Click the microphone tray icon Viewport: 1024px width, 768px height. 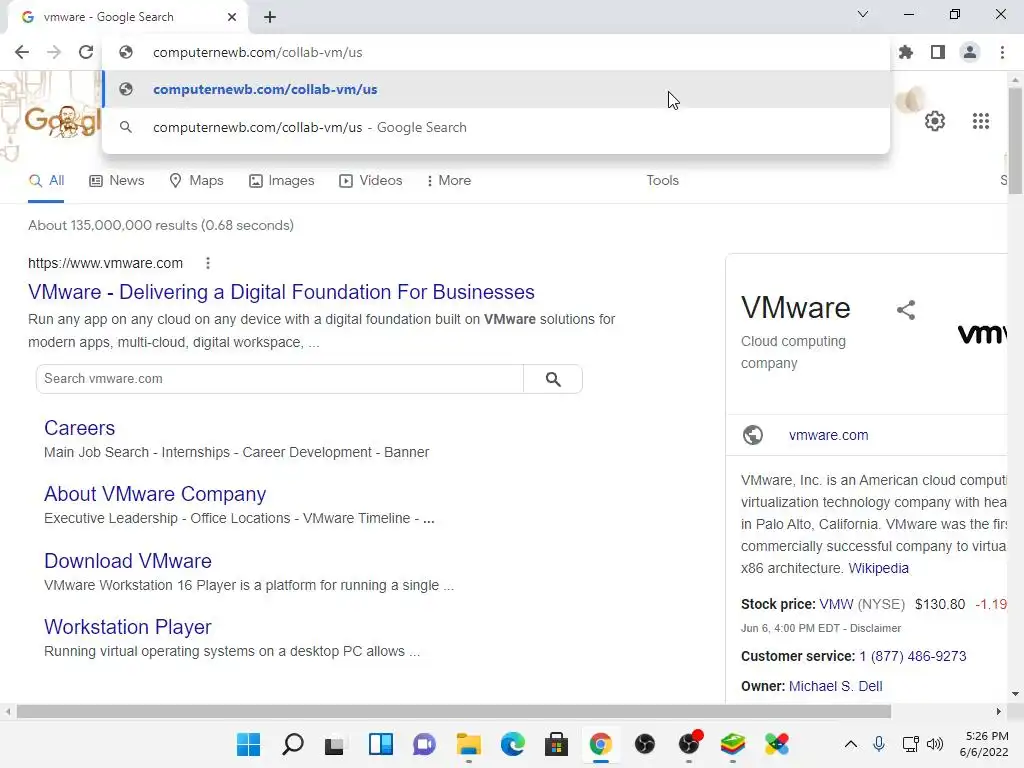coord(879,744)
